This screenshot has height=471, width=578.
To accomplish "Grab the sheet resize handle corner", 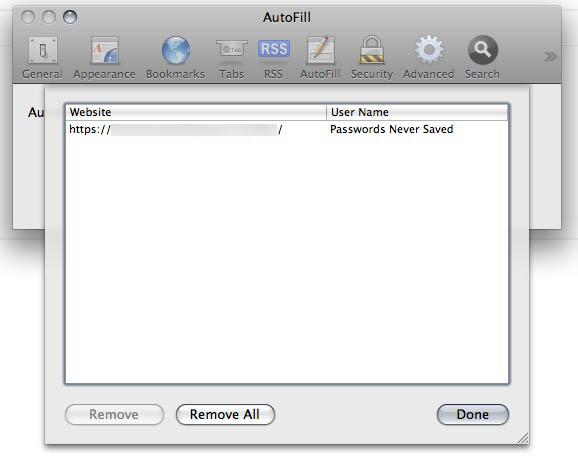I will pos(523,438).
